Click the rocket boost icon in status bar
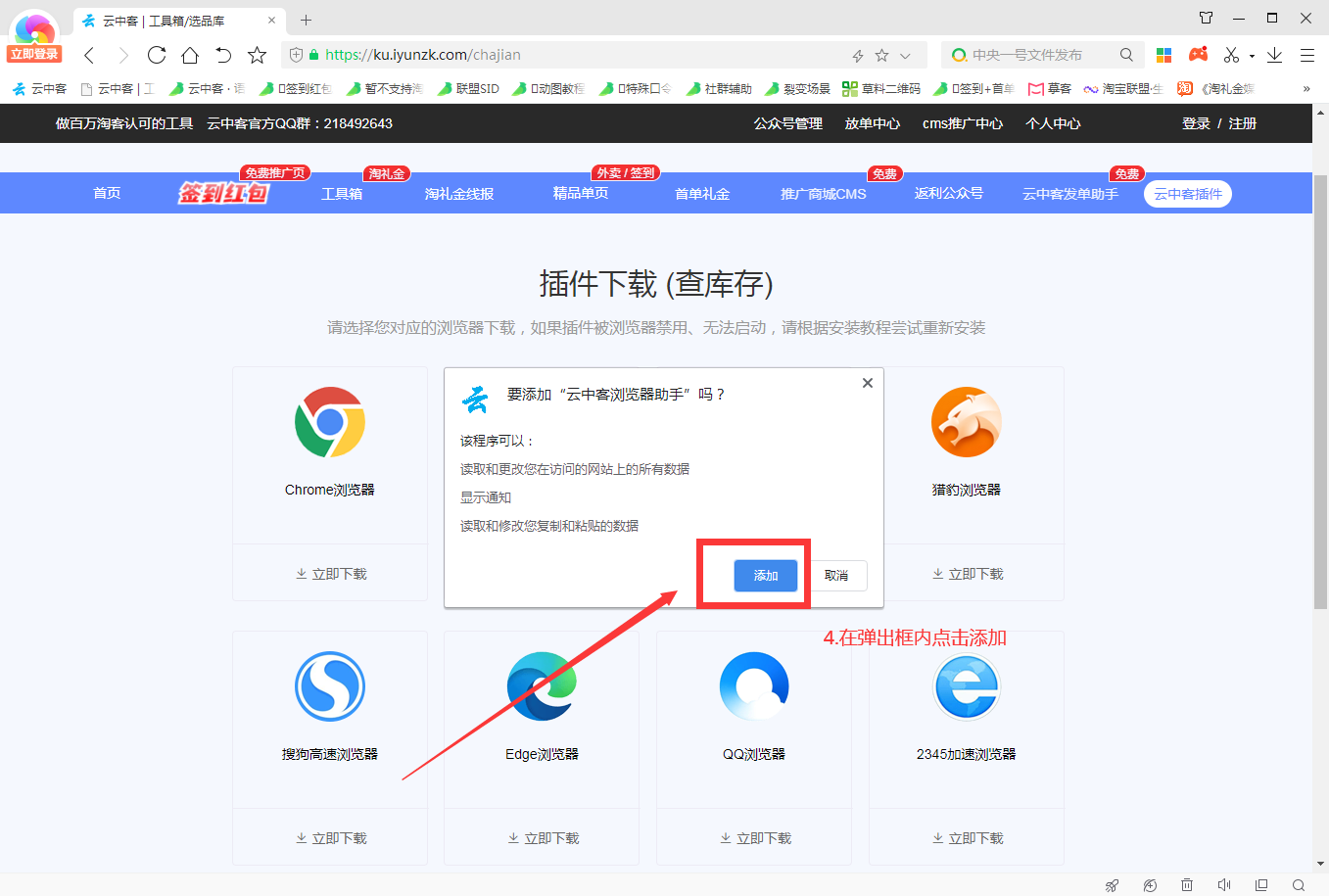This screenshot has width=1329, height=896. 1113,885
